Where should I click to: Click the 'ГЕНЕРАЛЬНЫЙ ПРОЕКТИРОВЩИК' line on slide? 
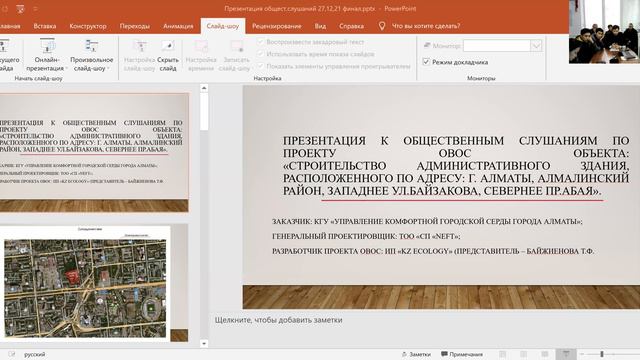[366, 236]
